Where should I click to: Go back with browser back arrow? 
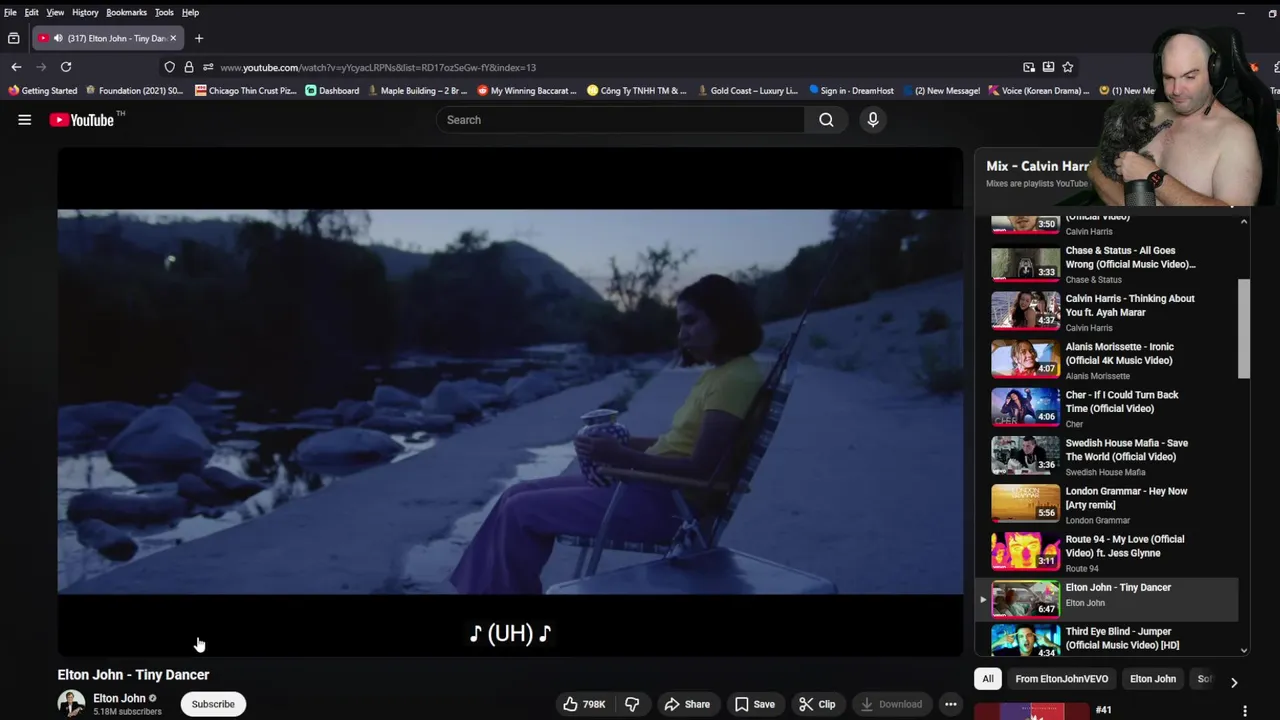[x=16, y=67]
